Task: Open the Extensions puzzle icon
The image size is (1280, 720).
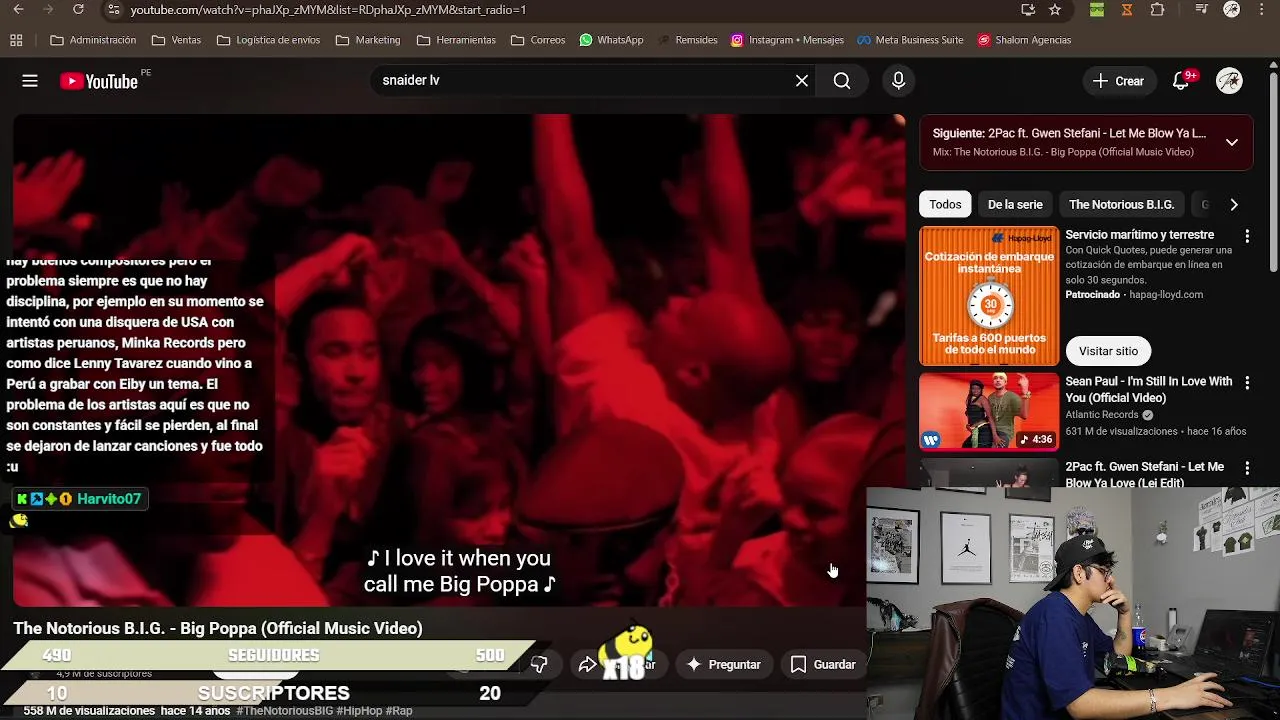Action: (1158, 10)
